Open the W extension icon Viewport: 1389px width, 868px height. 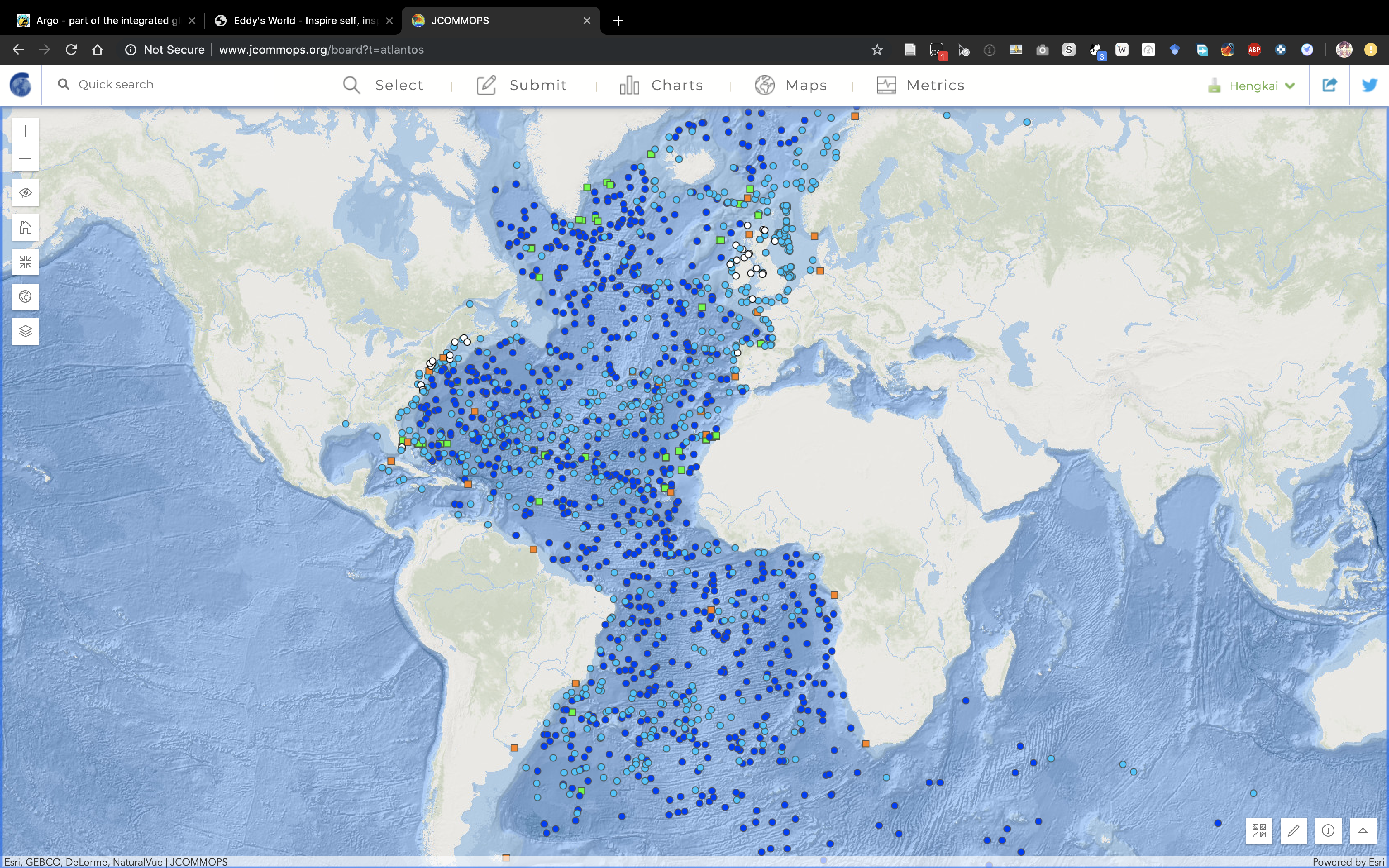(1122, 50)
